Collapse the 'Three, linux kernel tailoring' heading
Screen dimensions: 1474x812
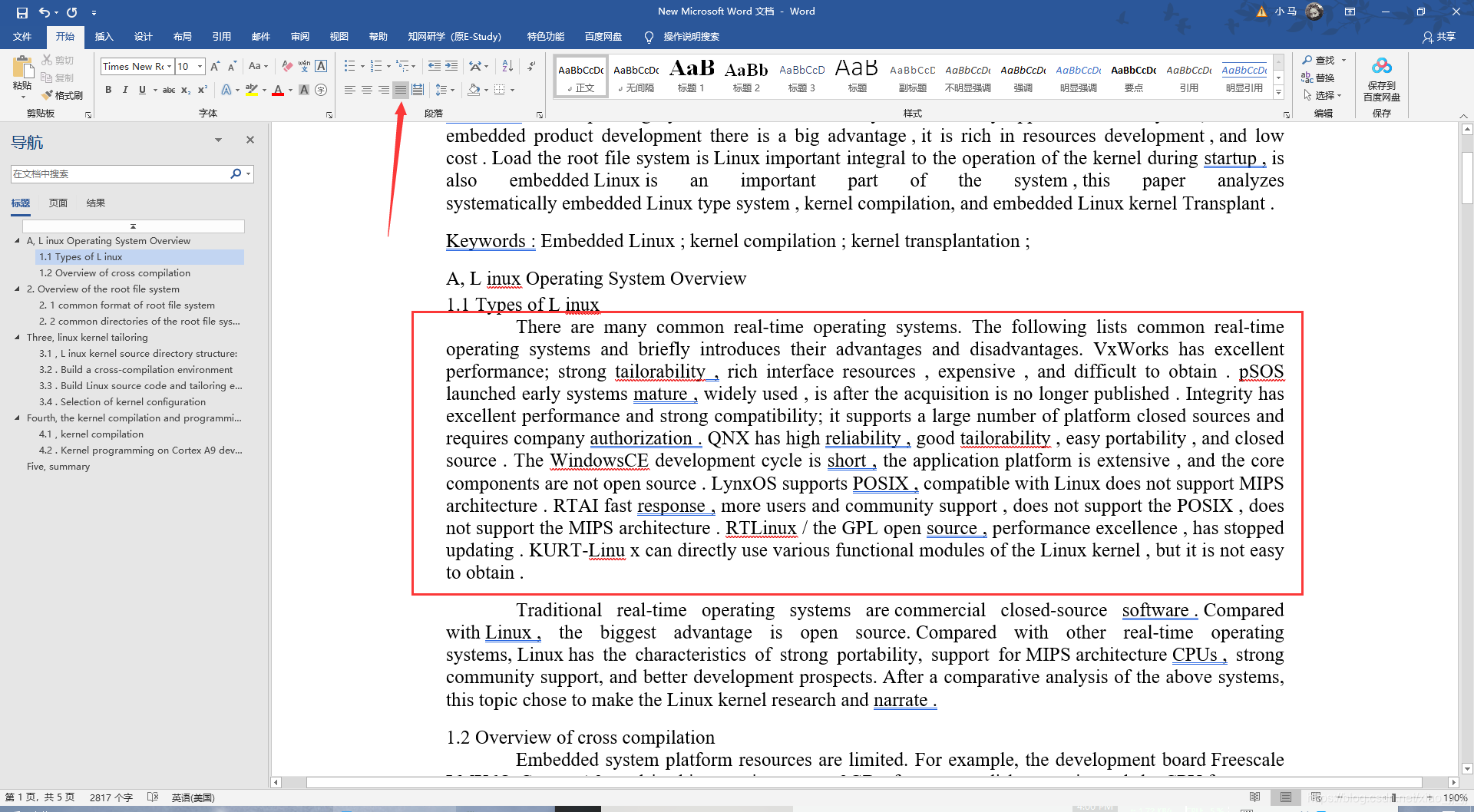point(18,338)
